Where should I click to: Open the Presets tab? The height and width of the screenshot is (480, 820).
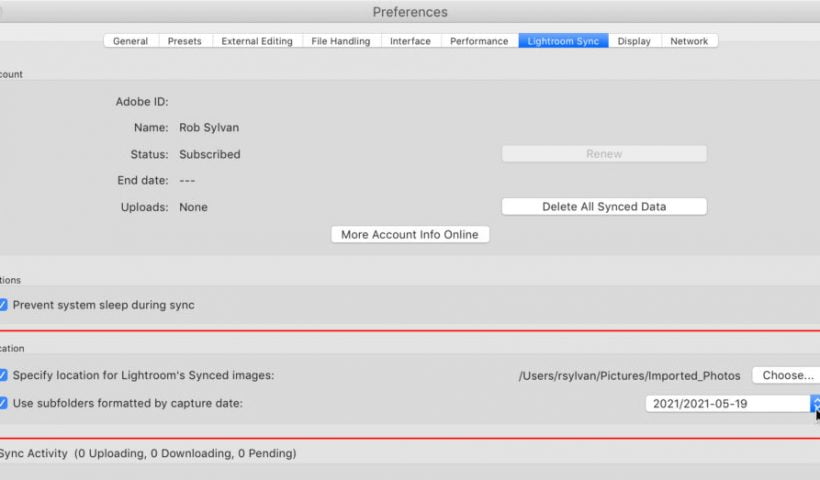(x=184, y=41)
